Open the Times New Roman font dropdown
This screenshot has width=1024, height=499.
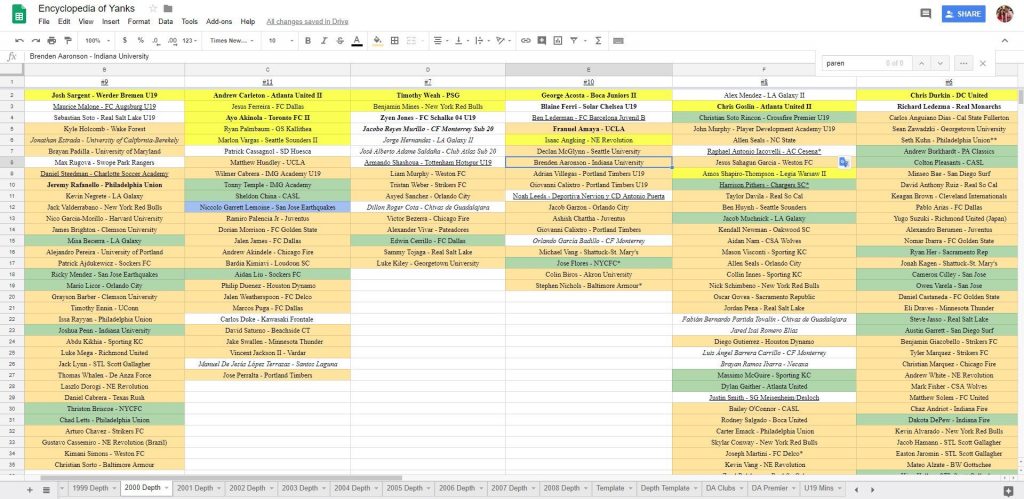(x=232, y=40)
